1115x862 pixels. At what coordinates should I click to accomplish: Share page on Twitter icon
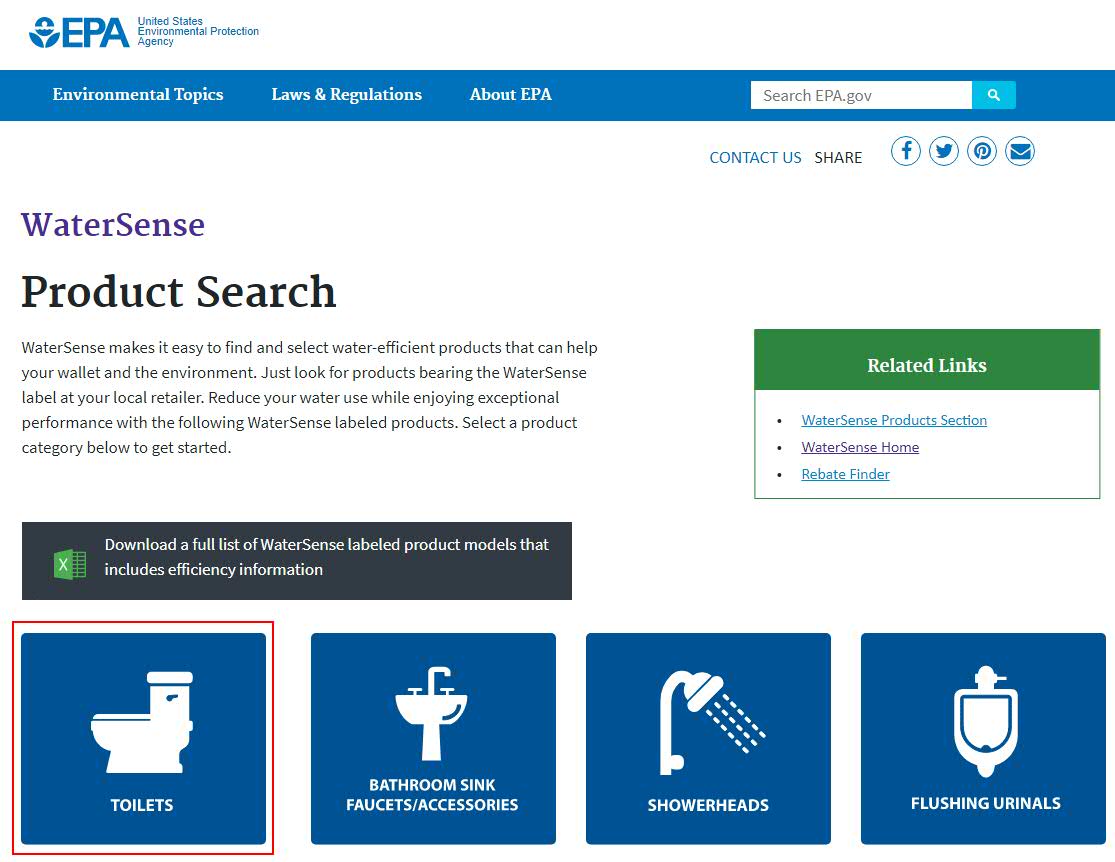point(944,151)
